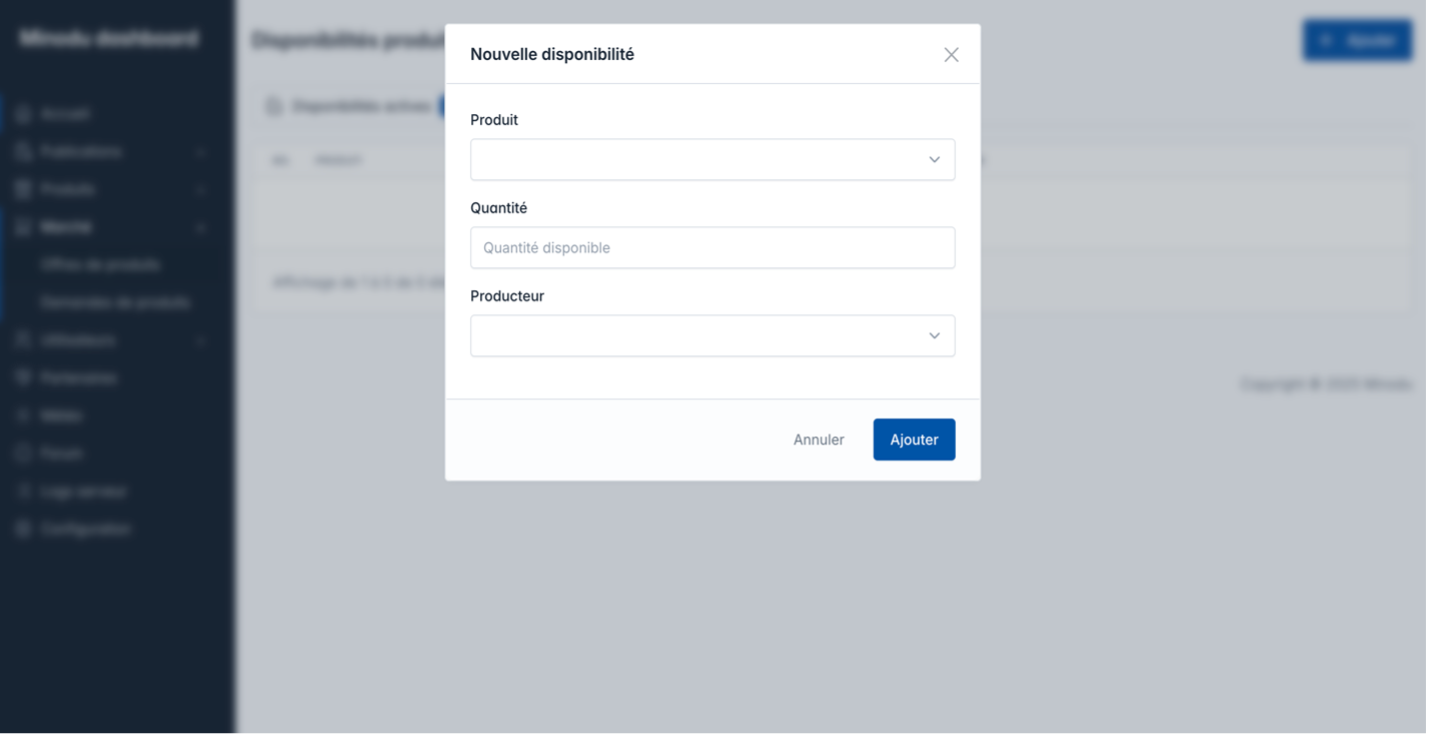Click the top-right Ajouter page button
Image resolution: width=1430 pixels, height=736 pixels.
tap(1357, 40)
